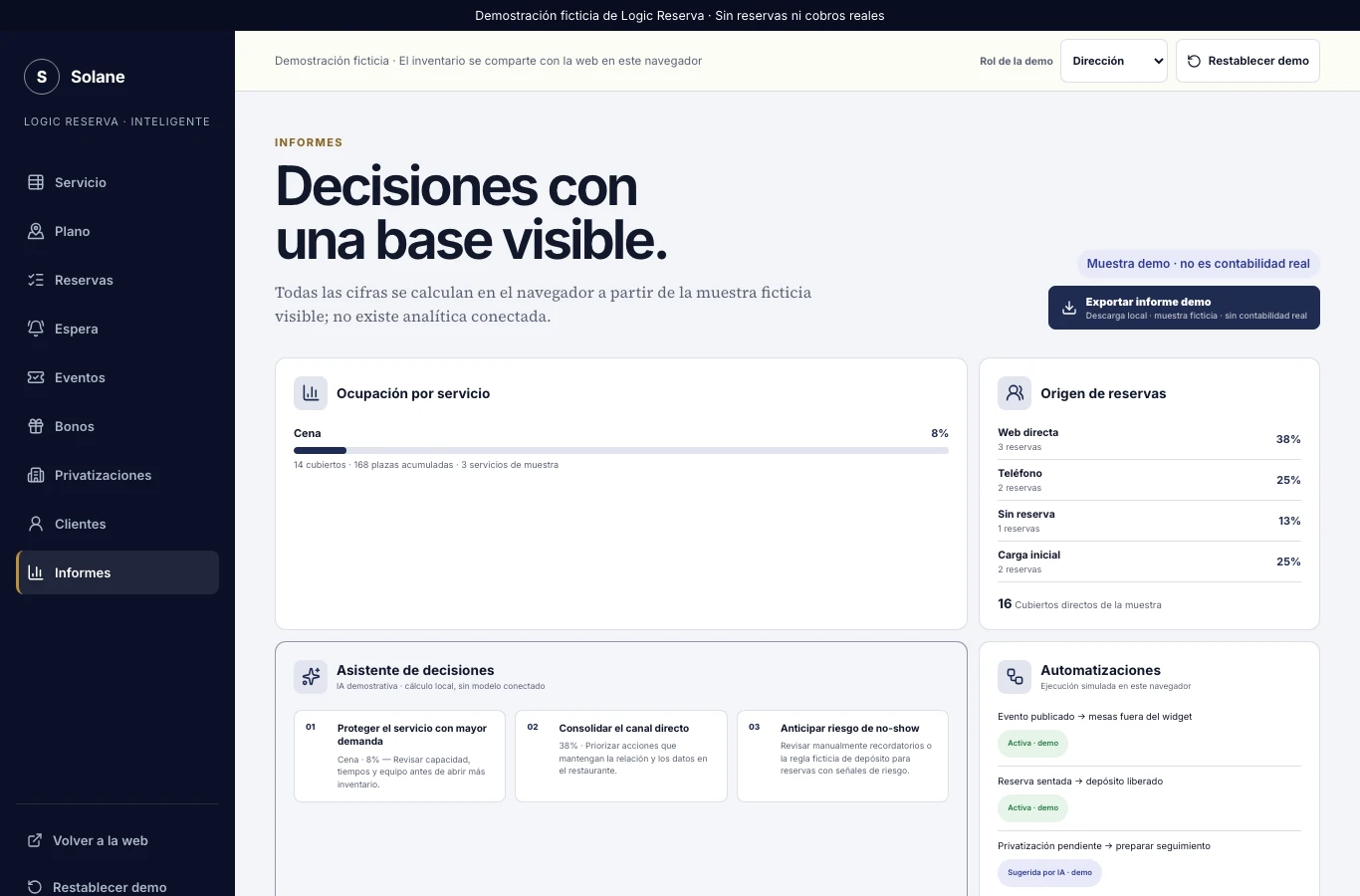Viewport: 1360px width, 896px height.
Task: Click the external link icon beside Volver a la web
Action: (35, 840)
